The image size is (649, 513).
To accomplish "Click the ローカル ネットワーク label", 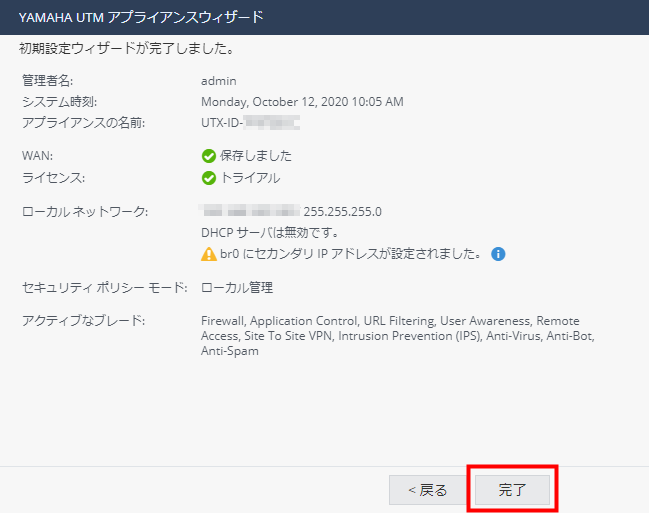I will pyautogui.click(x=85, y=211).
